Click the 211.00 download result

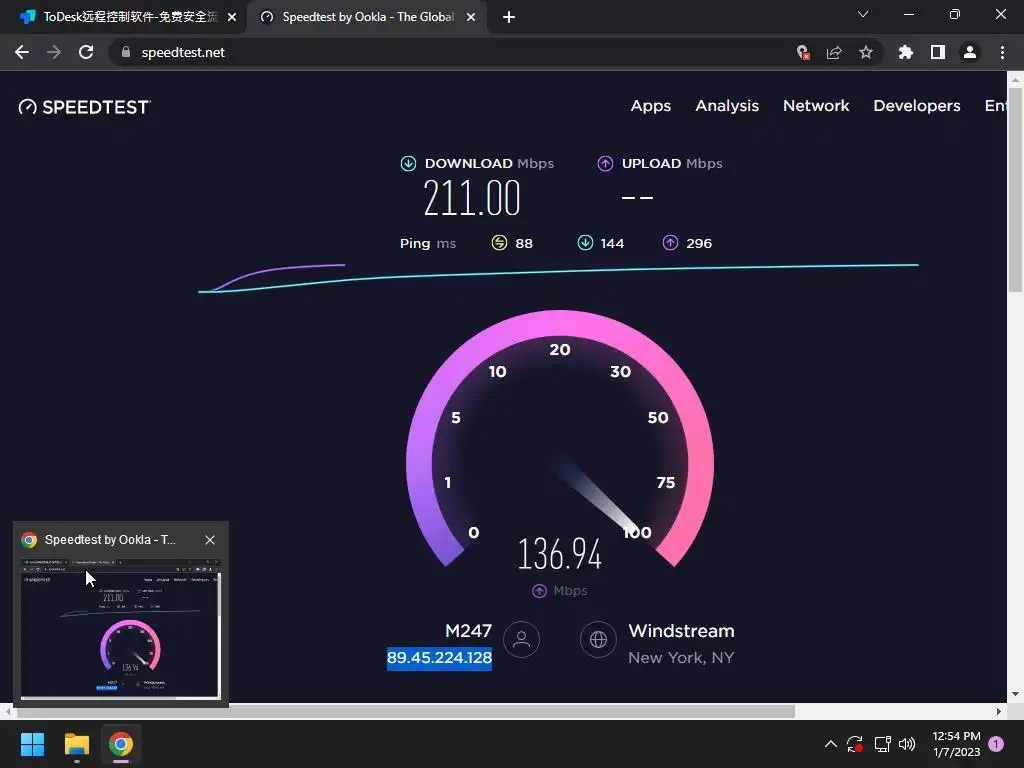coord(472,198)
